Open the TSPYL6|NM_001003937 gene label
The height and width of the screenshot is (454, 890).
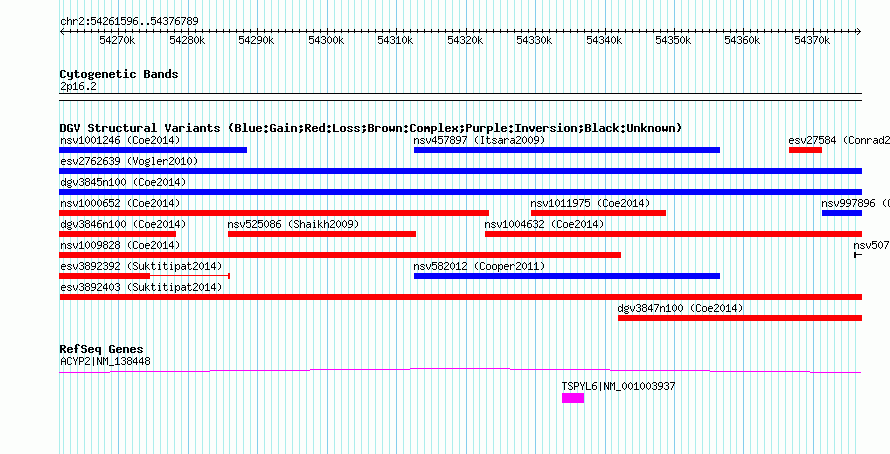click(x=619, y=386)
